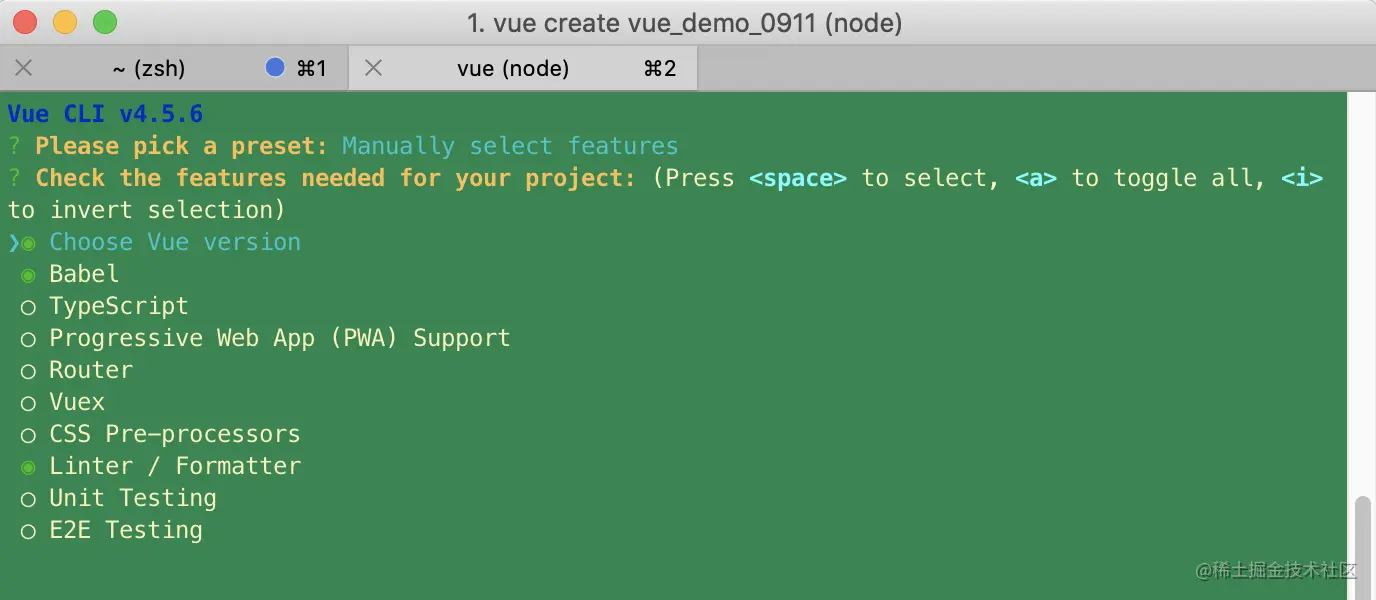The height and width of the screenshot is (600, 1376).
Task: Check the CSS Pre-processors option
Action: pos(28,435)
